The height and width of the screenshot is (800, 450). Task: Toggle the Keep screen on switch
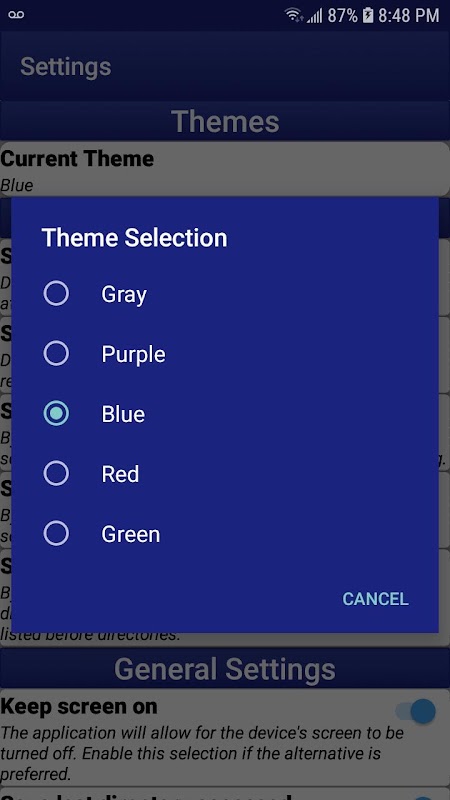416,711
